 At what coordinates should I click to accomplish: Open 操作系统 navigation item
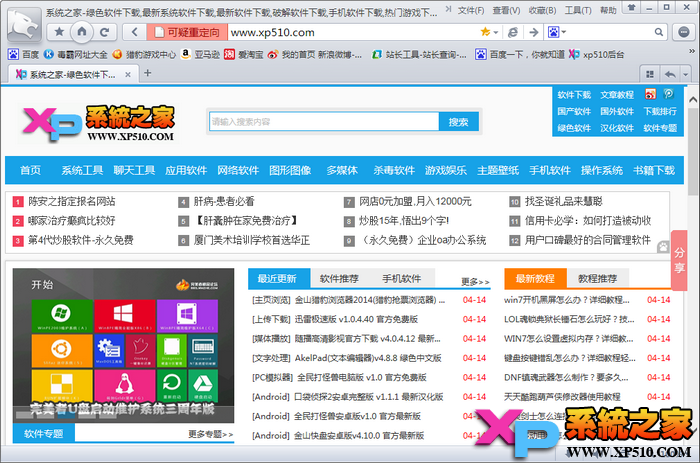click(601, 170)
